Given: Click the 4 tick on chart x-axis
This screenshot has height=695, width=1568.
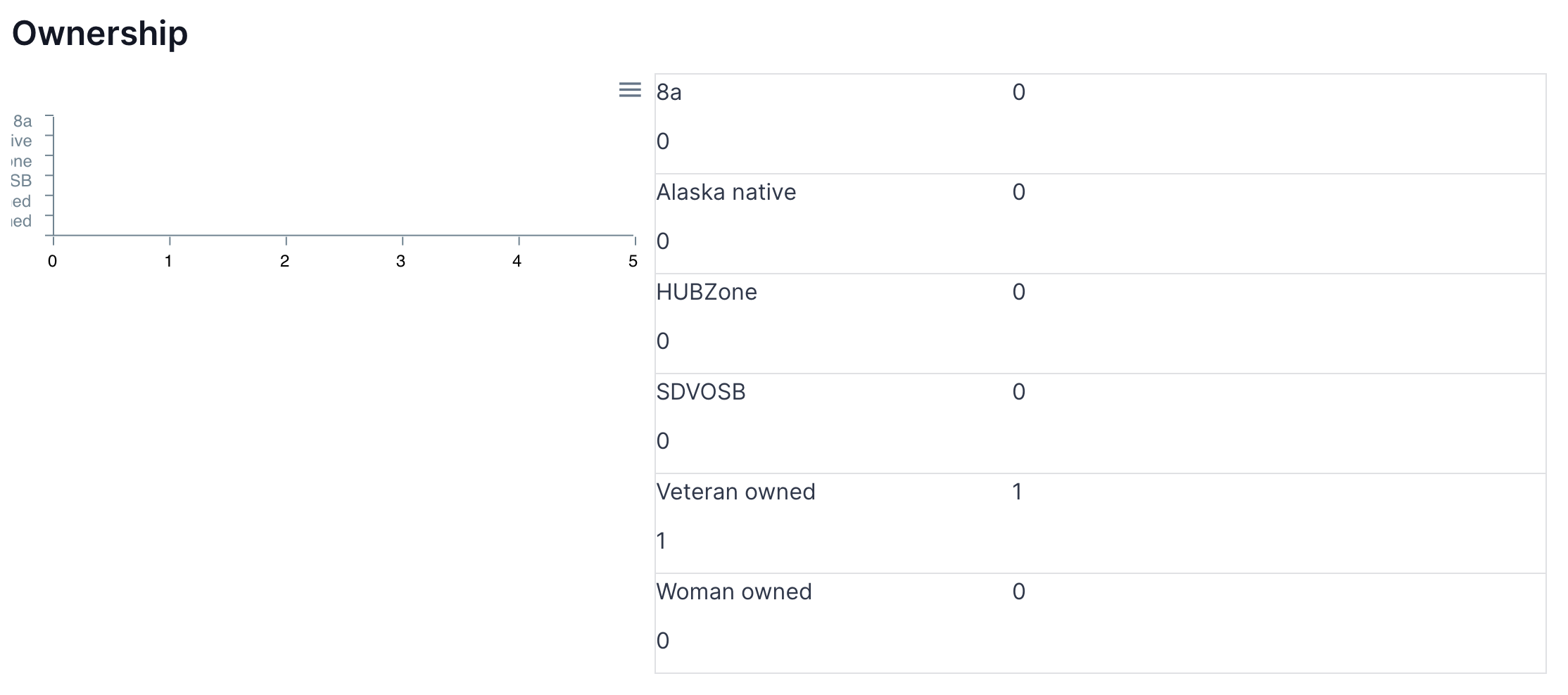Looking at the screenshot, I should tap(517, 262).
